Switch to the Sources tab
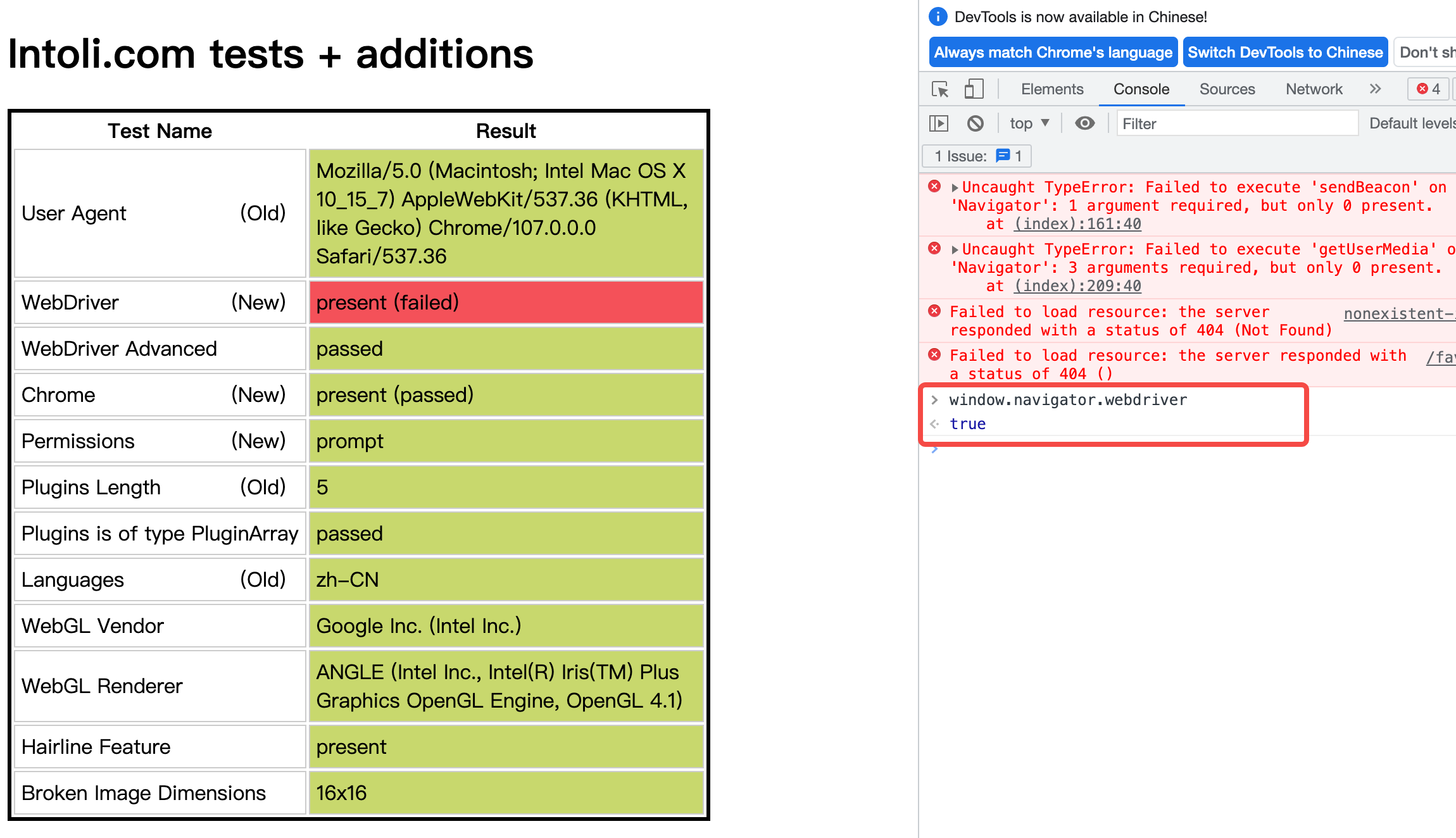This screenshot has width=1456, height=838. (x=1227, y=89)
